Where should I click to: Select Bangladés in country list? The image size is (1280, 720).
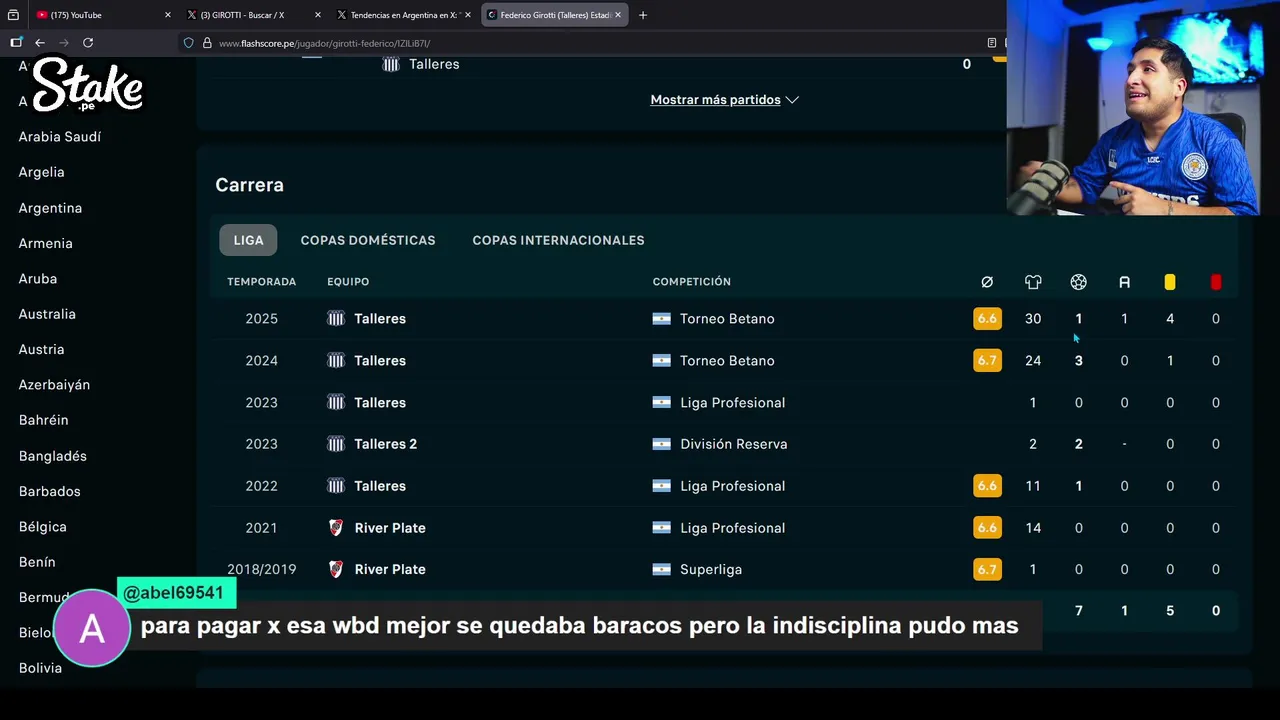52,456
